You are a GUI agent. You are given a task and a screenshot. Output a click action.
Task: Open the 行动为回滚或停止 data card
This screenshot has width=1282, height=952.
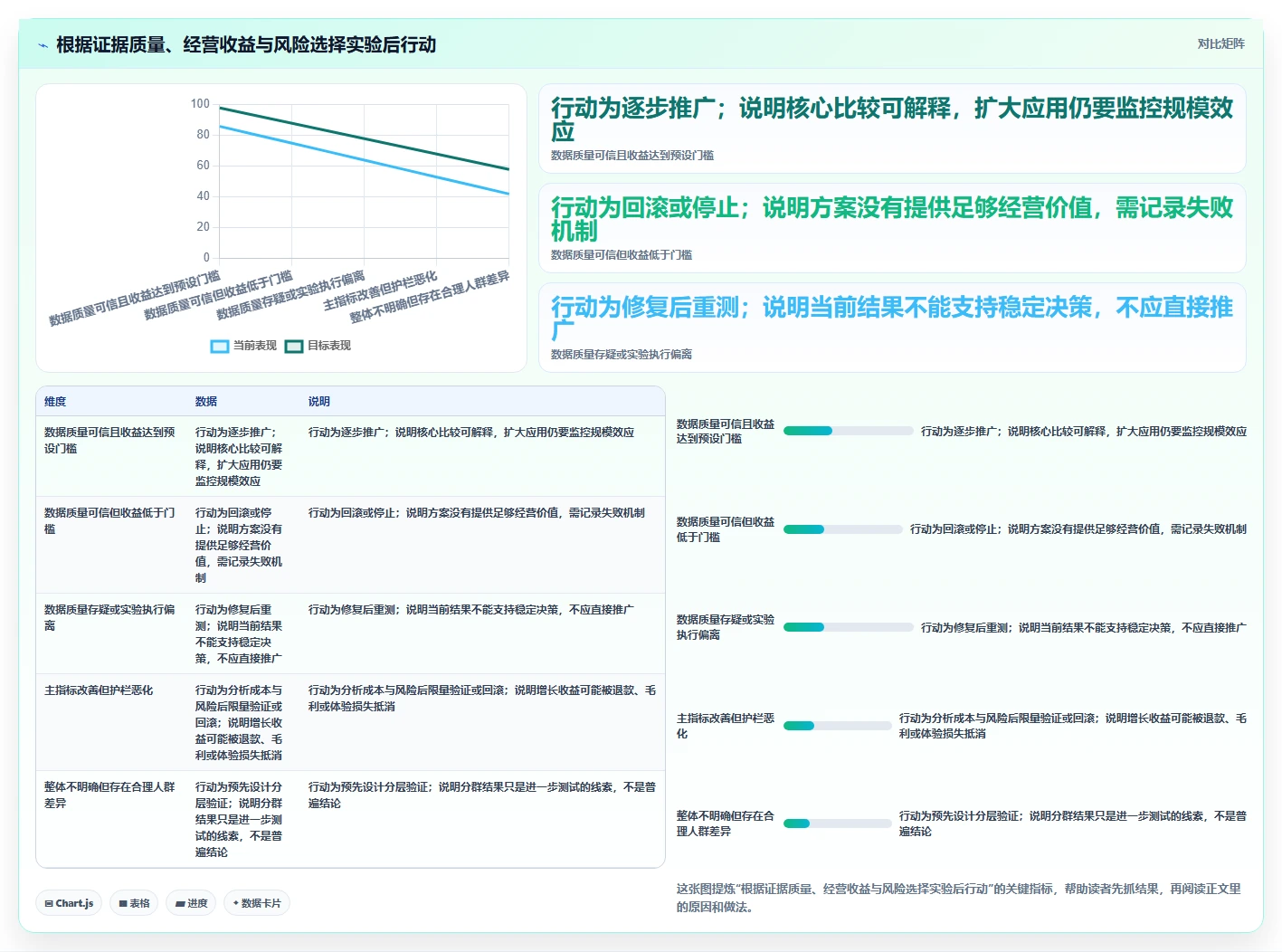click(x=892, y=228)
